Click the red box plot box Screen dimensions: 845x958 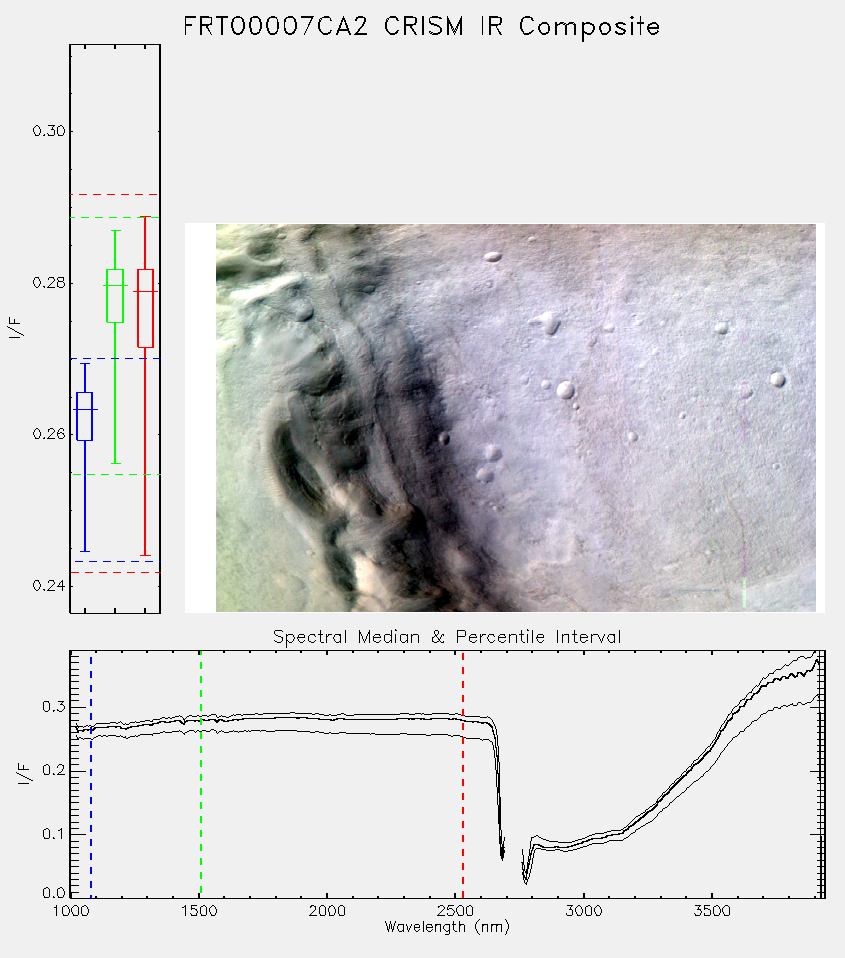coord(145,309)
